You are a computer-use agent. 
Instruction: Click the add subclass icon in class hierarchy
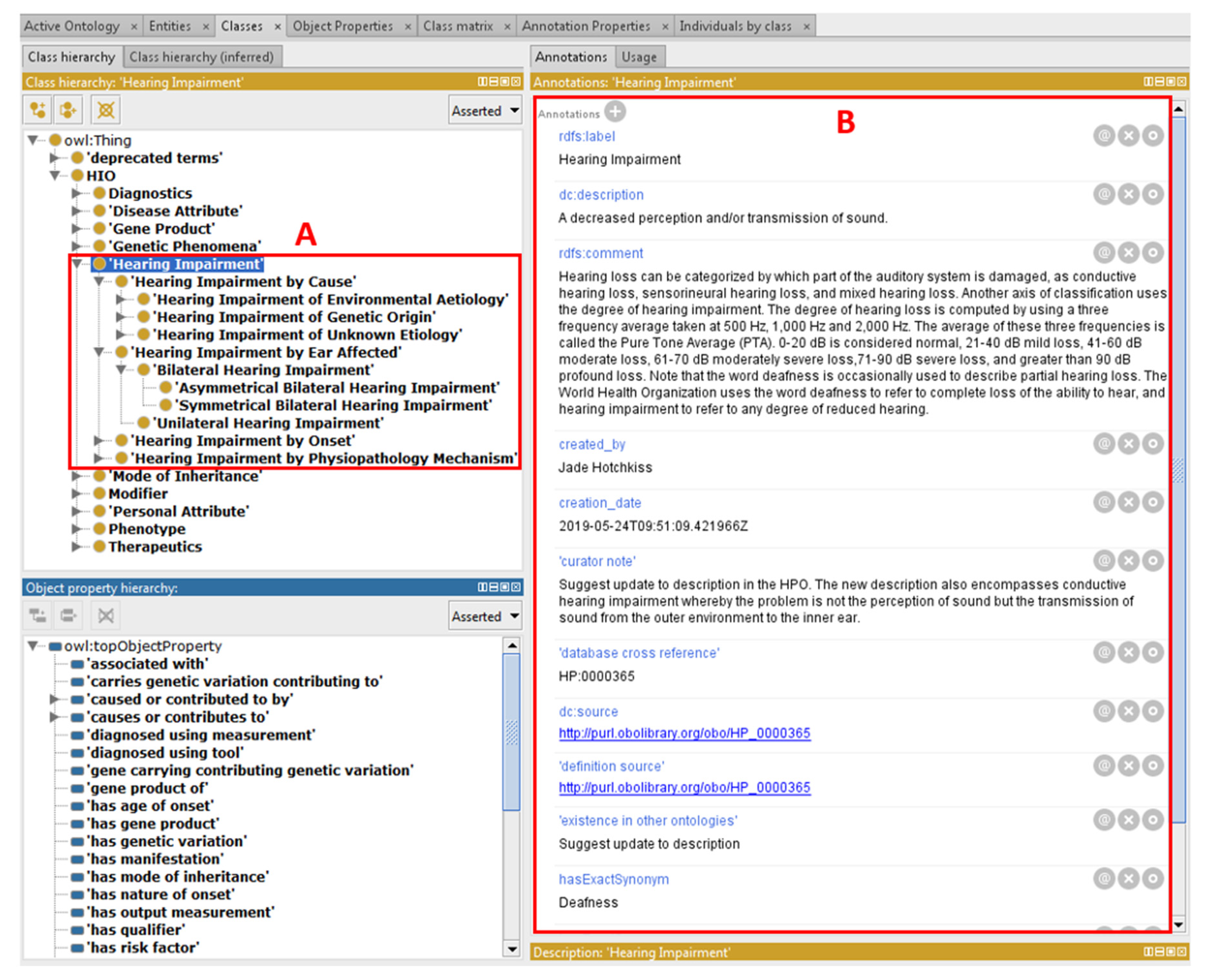38,109
